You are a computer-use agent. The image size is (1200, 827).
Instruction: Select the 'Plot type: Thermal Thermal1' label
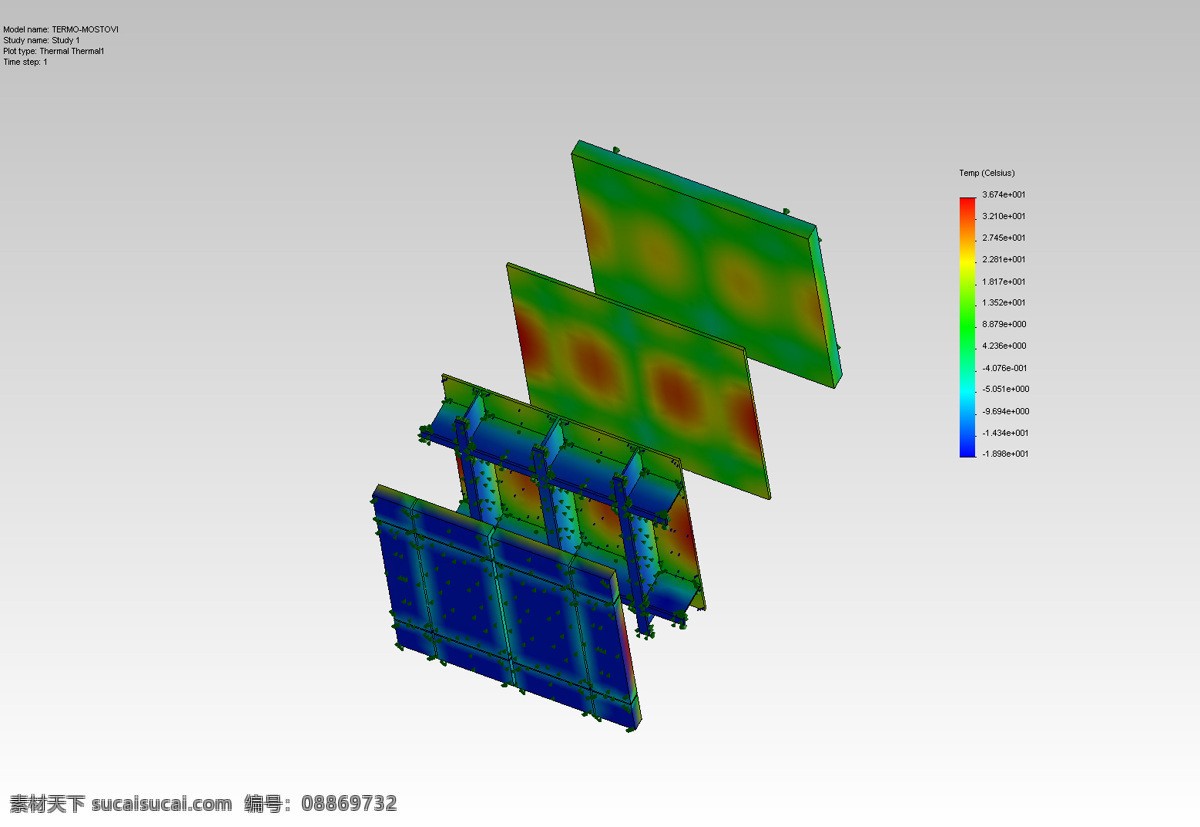[x=53, y=51]
